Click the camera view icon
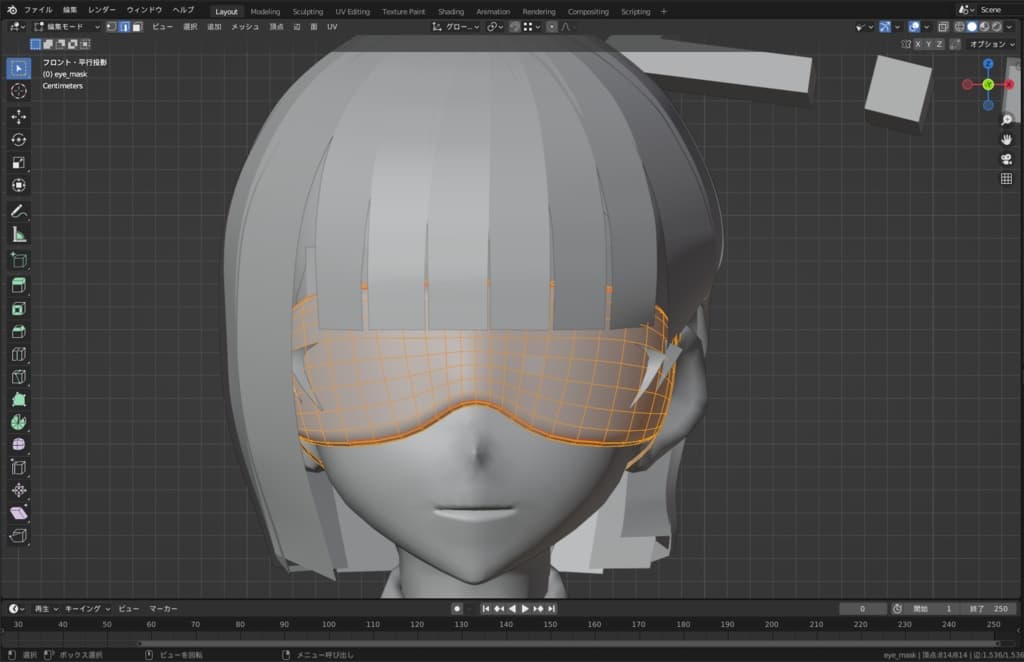The width and height of the screenshot is (1024, 662). (1006, 159)
